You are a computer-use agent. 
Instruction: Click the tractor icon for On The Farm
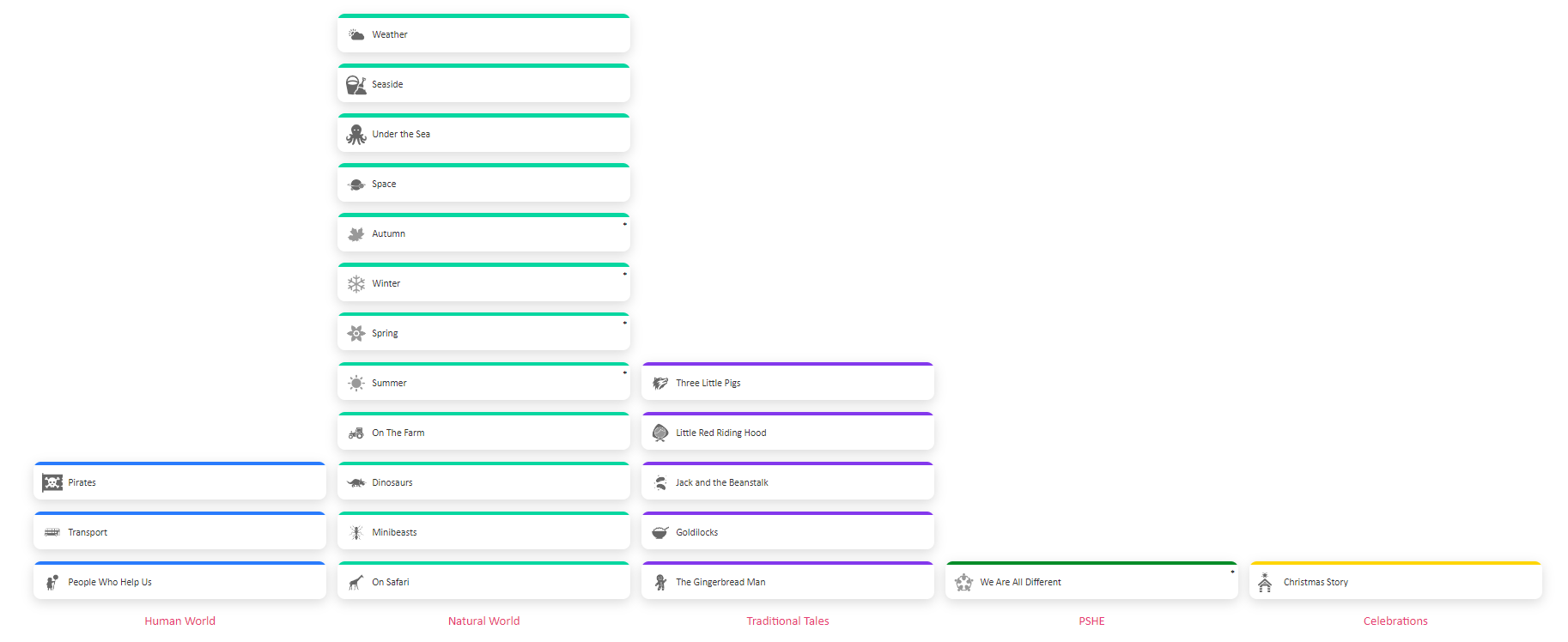coord(356,433)
